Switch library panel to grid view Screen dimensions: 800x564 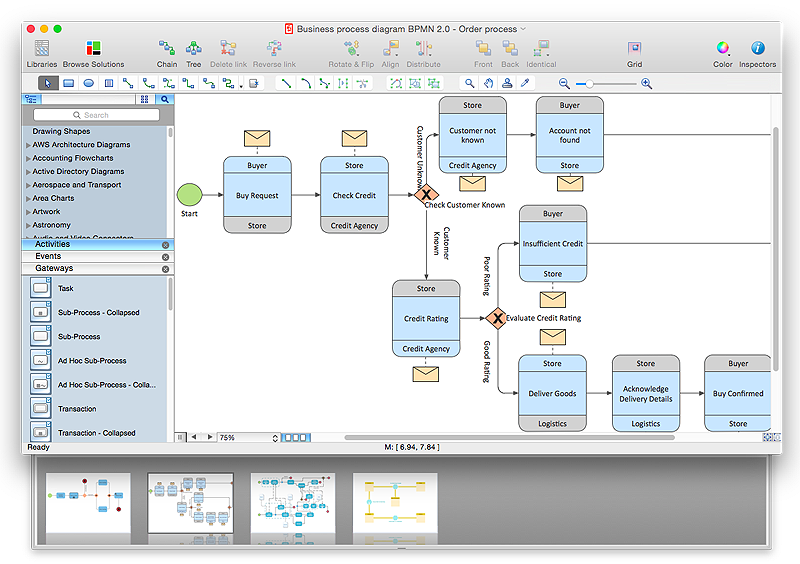tap(144, 99)
